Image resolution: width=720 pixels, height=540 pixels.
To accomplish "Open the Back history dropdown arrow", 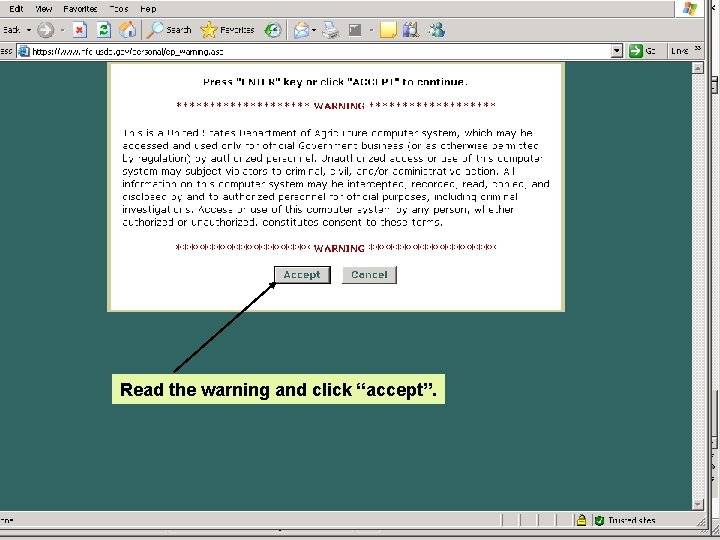I will [28, 30].
